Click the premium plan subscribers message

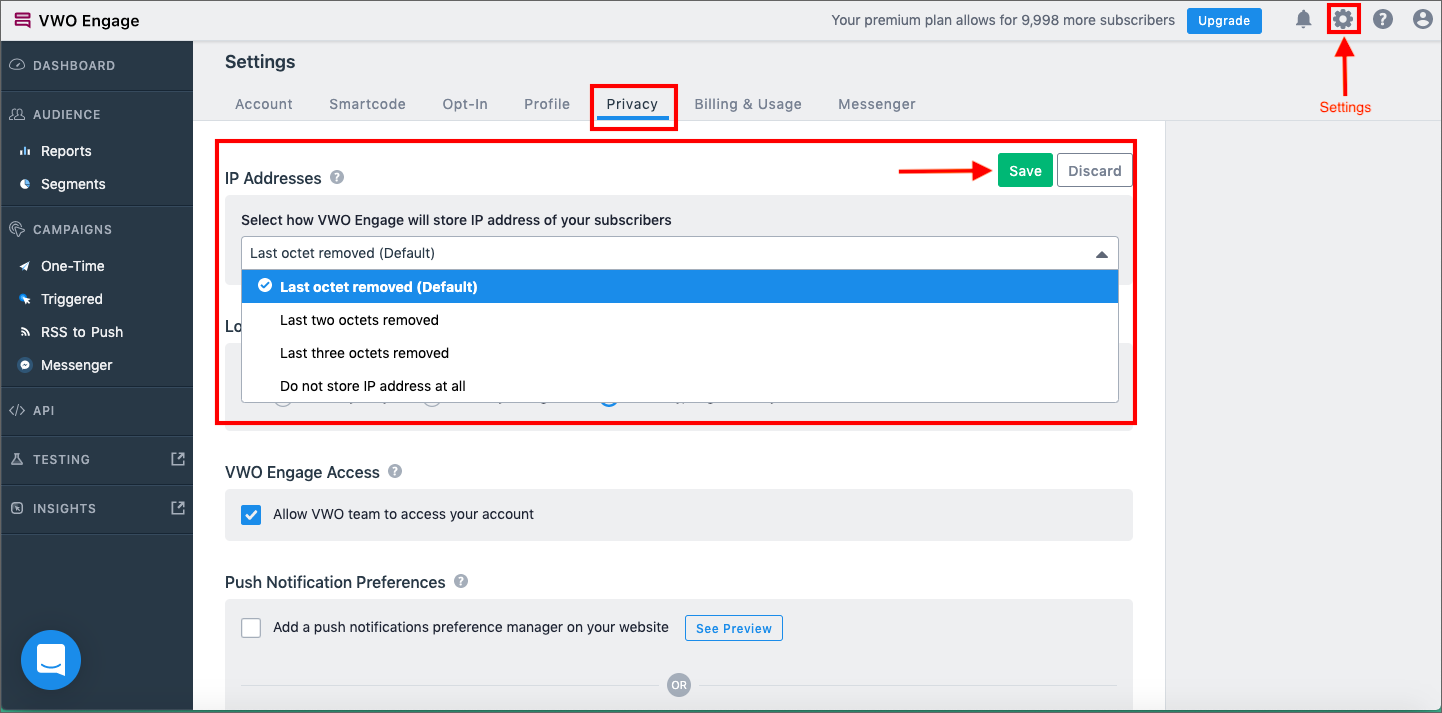pyautogui.click(x=1003, y=20)
